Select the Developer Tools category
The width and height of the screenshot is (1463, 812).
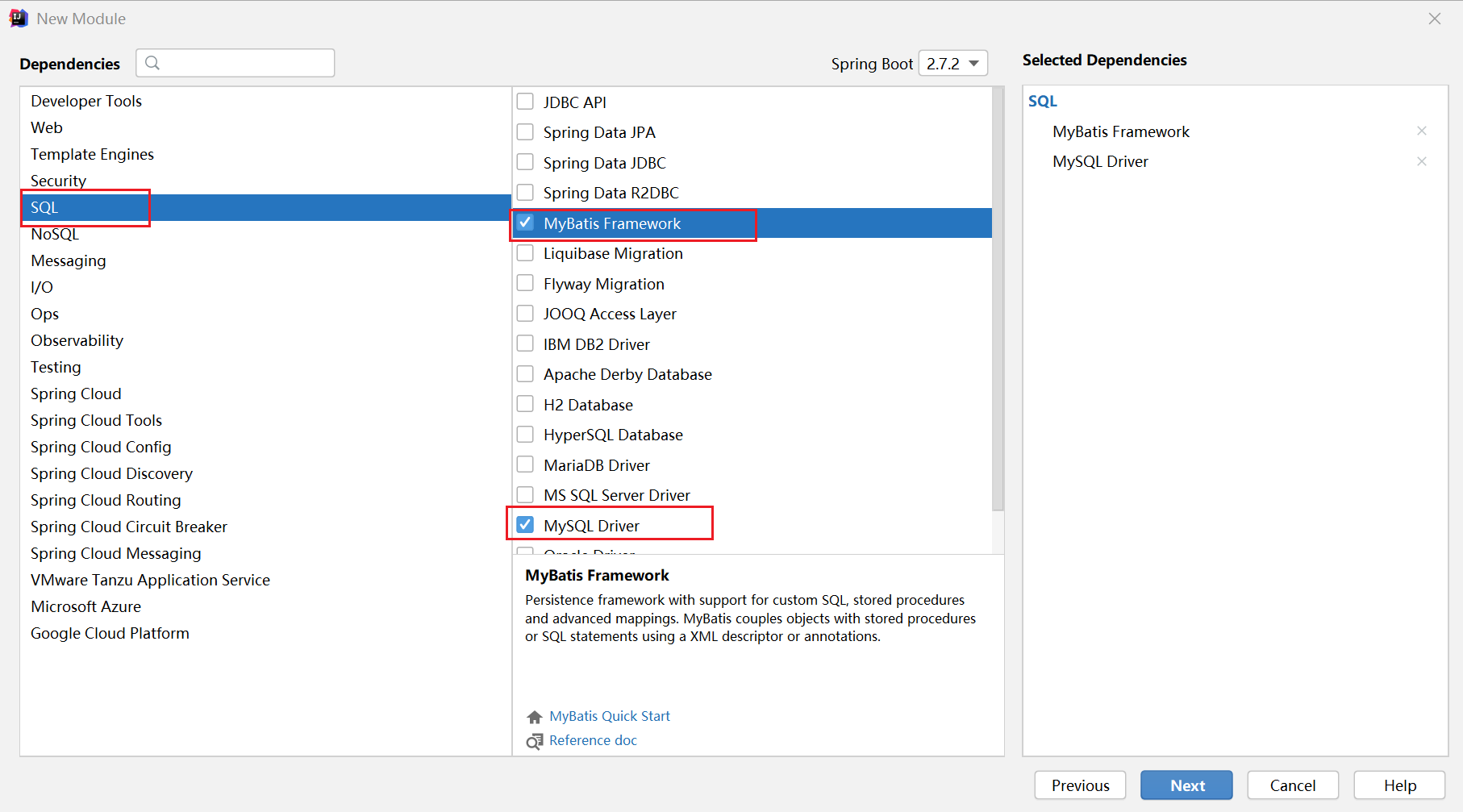(265, 101)
